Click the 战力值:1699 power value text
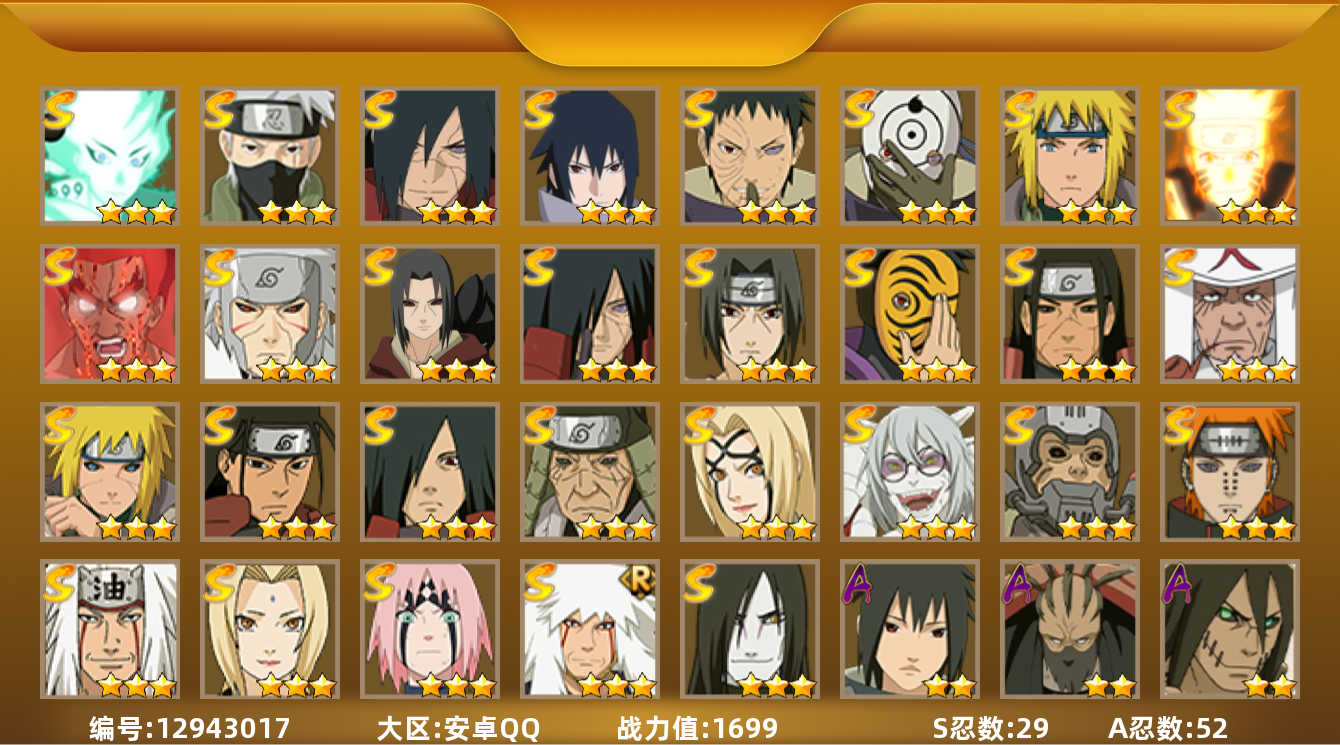 (x=697, y=728)
